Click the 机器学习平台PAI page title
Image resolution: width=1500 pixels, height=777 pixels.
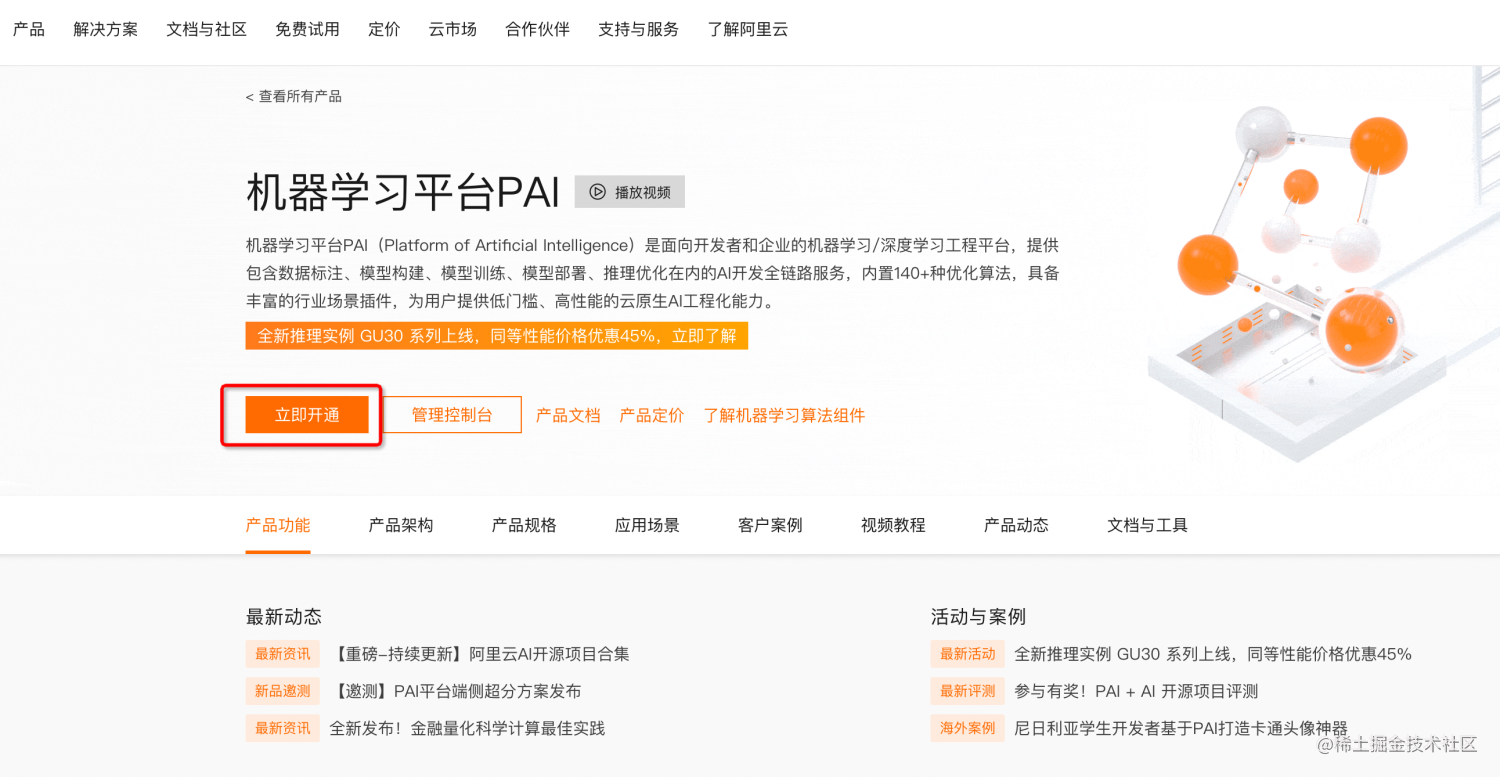tap(403, 192)
